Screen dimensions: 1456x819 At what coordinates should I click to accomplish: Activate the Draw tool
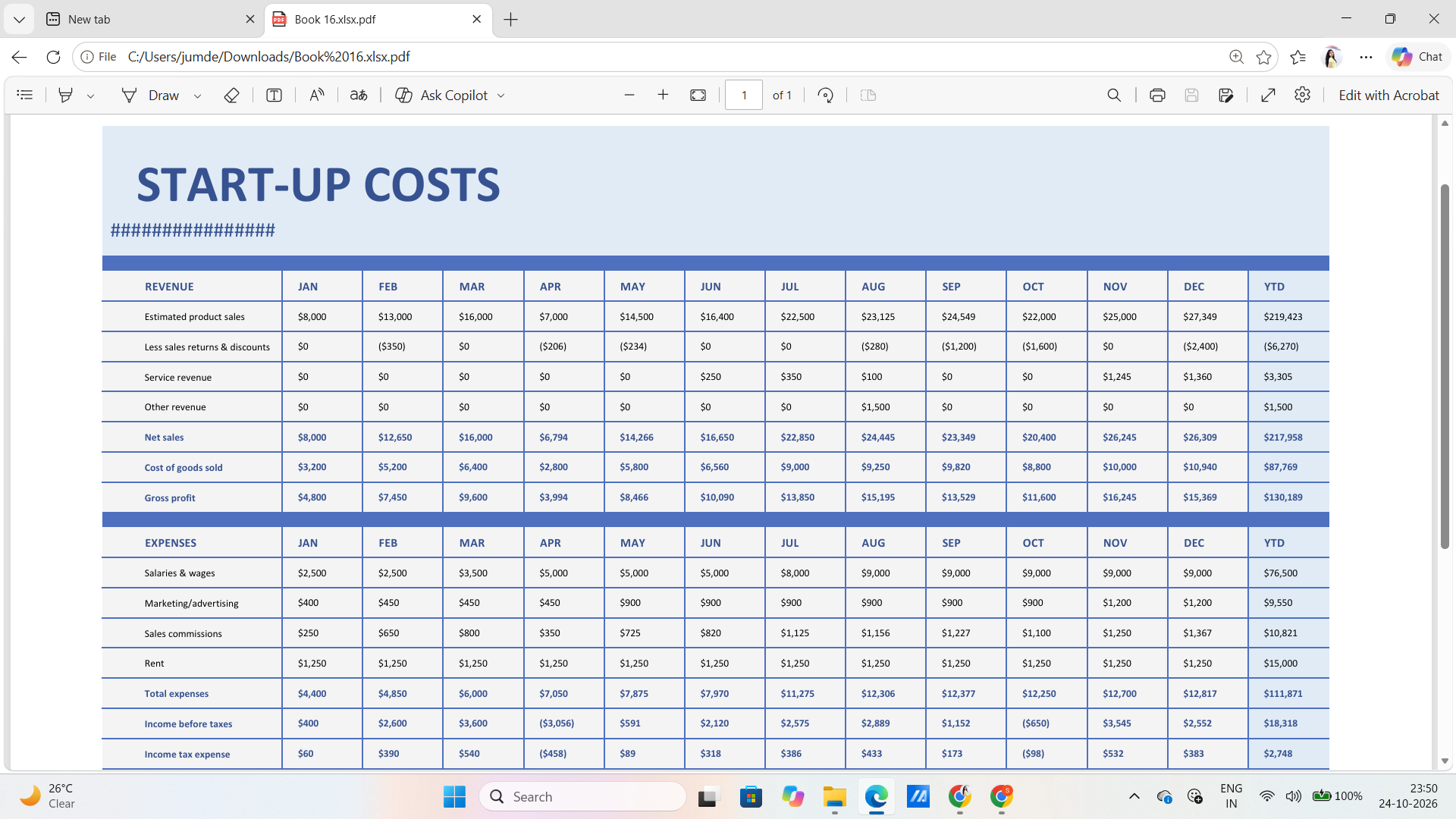tap(150, 95)
